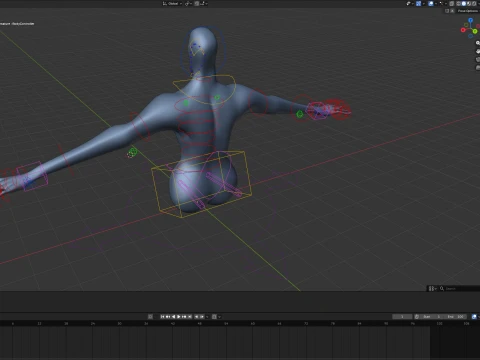This screenshot has height=360, width=480.
Task: Click the blue Z axis gizmo ball
Action: point(470,20)
